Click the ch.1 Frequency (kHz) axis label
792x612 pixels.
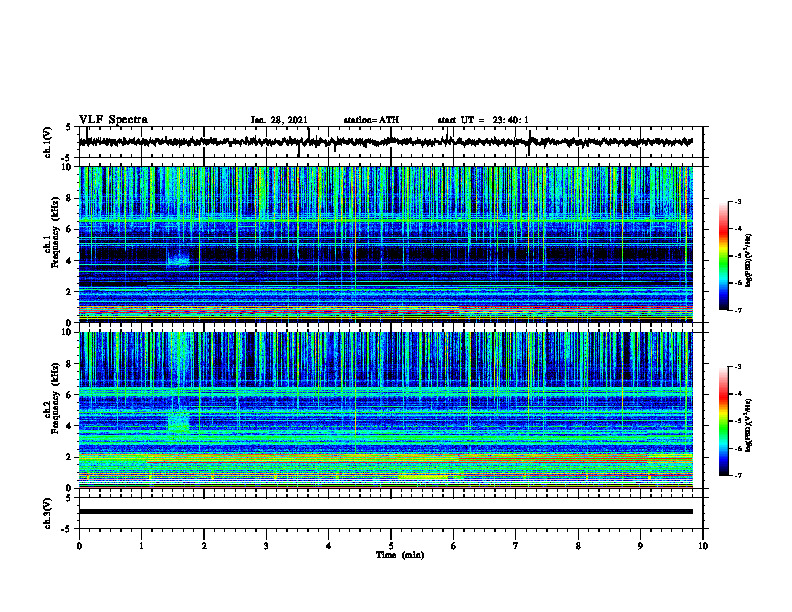tap(51, 233)
